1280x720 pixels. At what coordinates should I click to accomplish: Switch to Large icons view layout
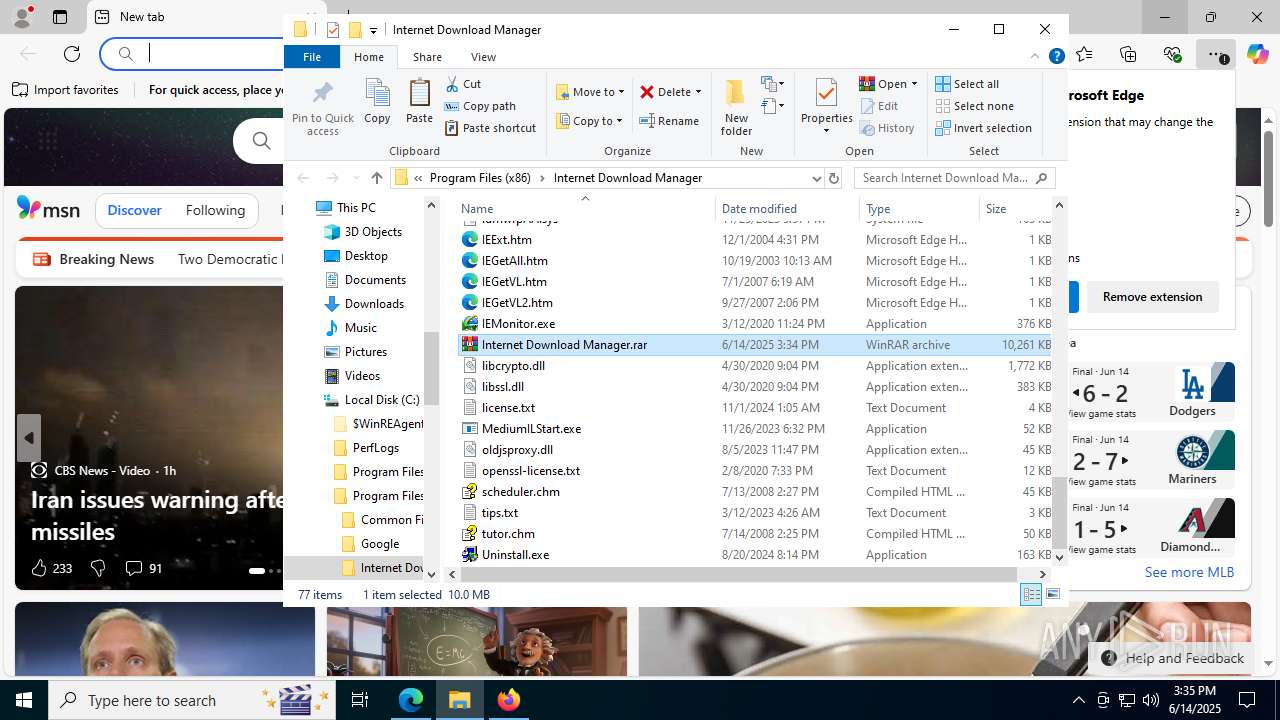pos(1052,595)
